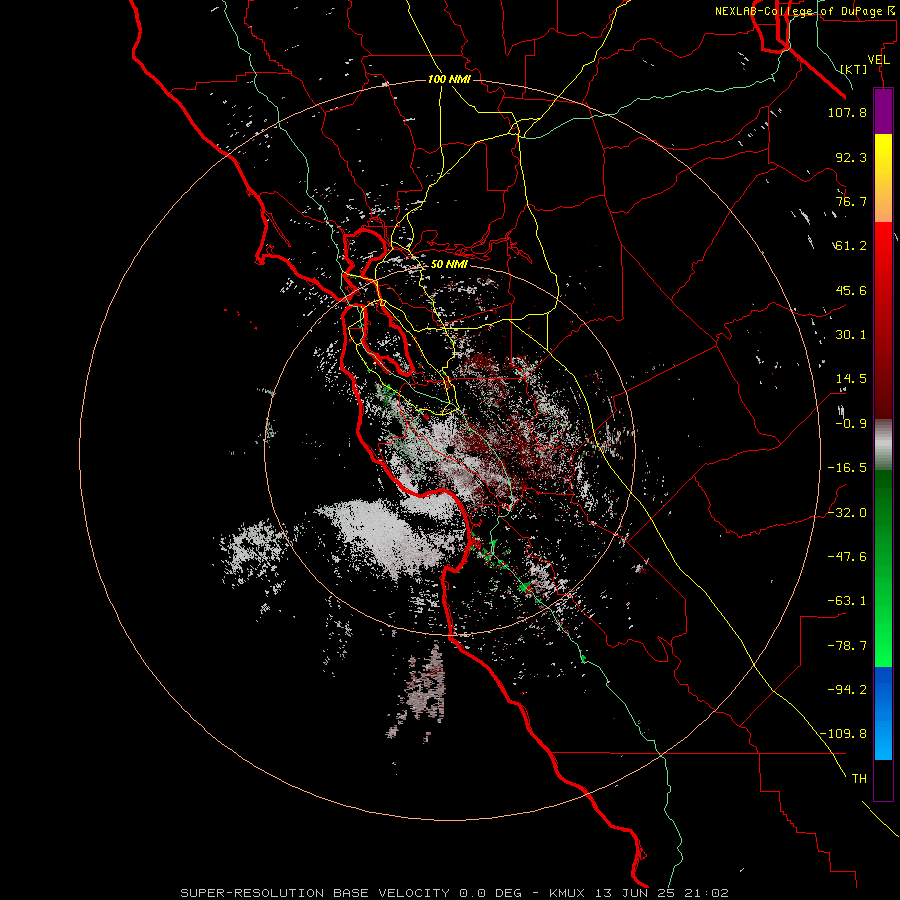
Task: Click the bright red segment of the color bar
Action: (x=883, y=320)
